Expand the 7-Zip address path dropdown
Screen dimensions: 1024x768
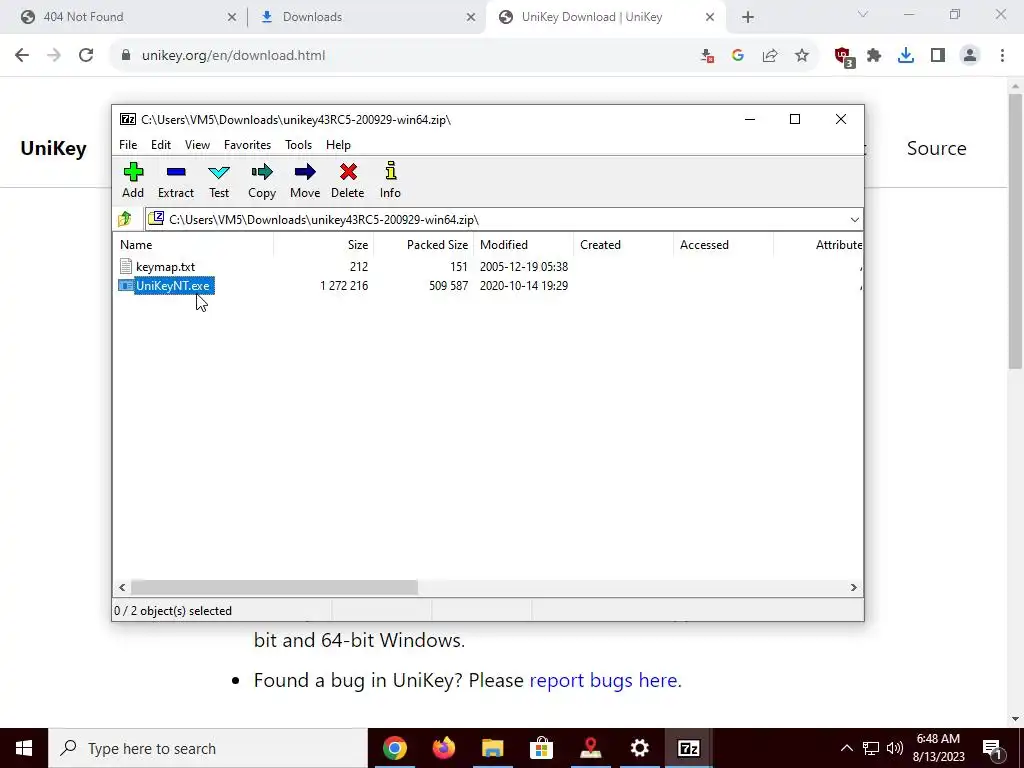coord(854,220)
